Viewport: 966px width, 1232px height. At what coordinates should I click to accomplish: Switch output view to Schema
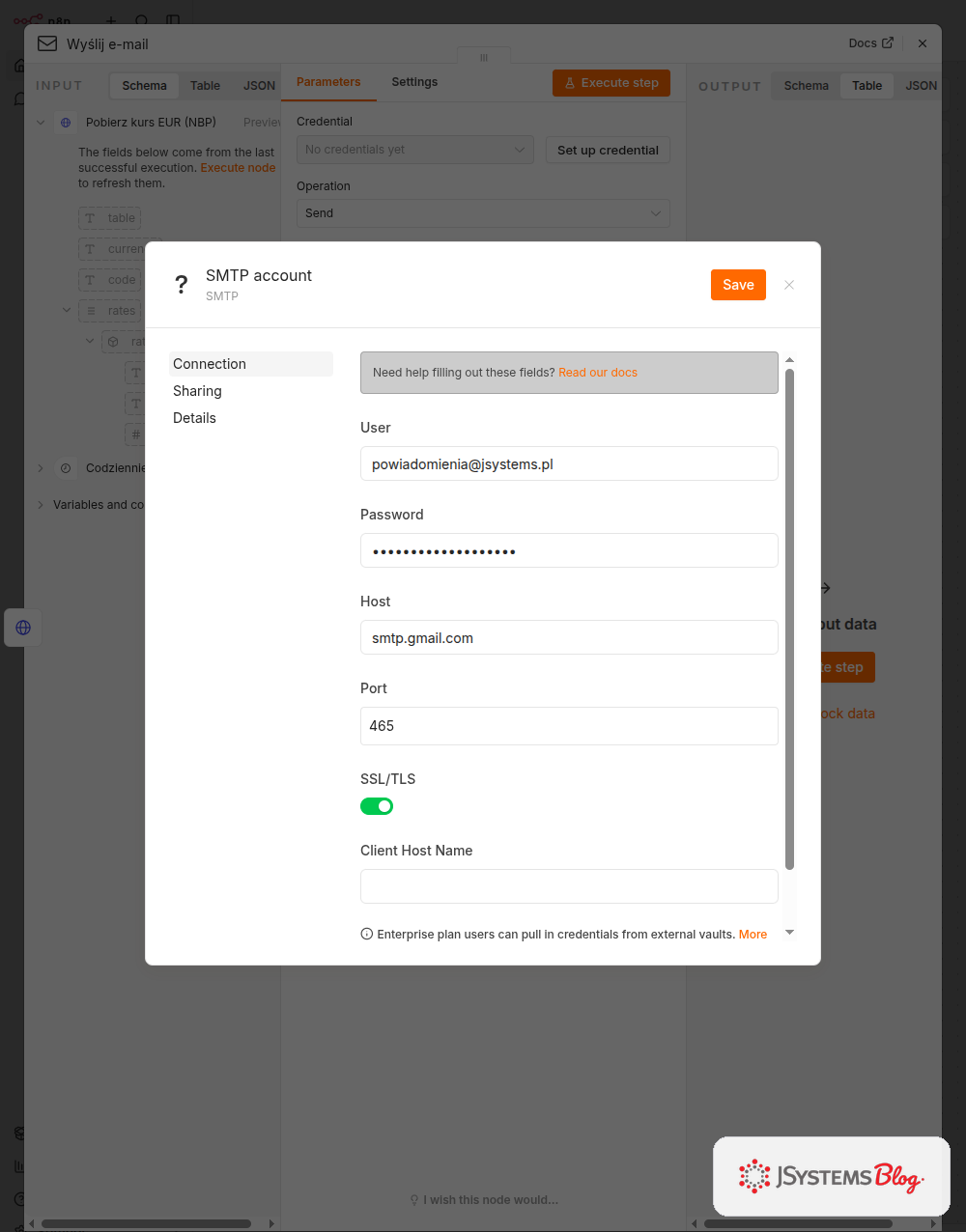[x=807, y=86]
